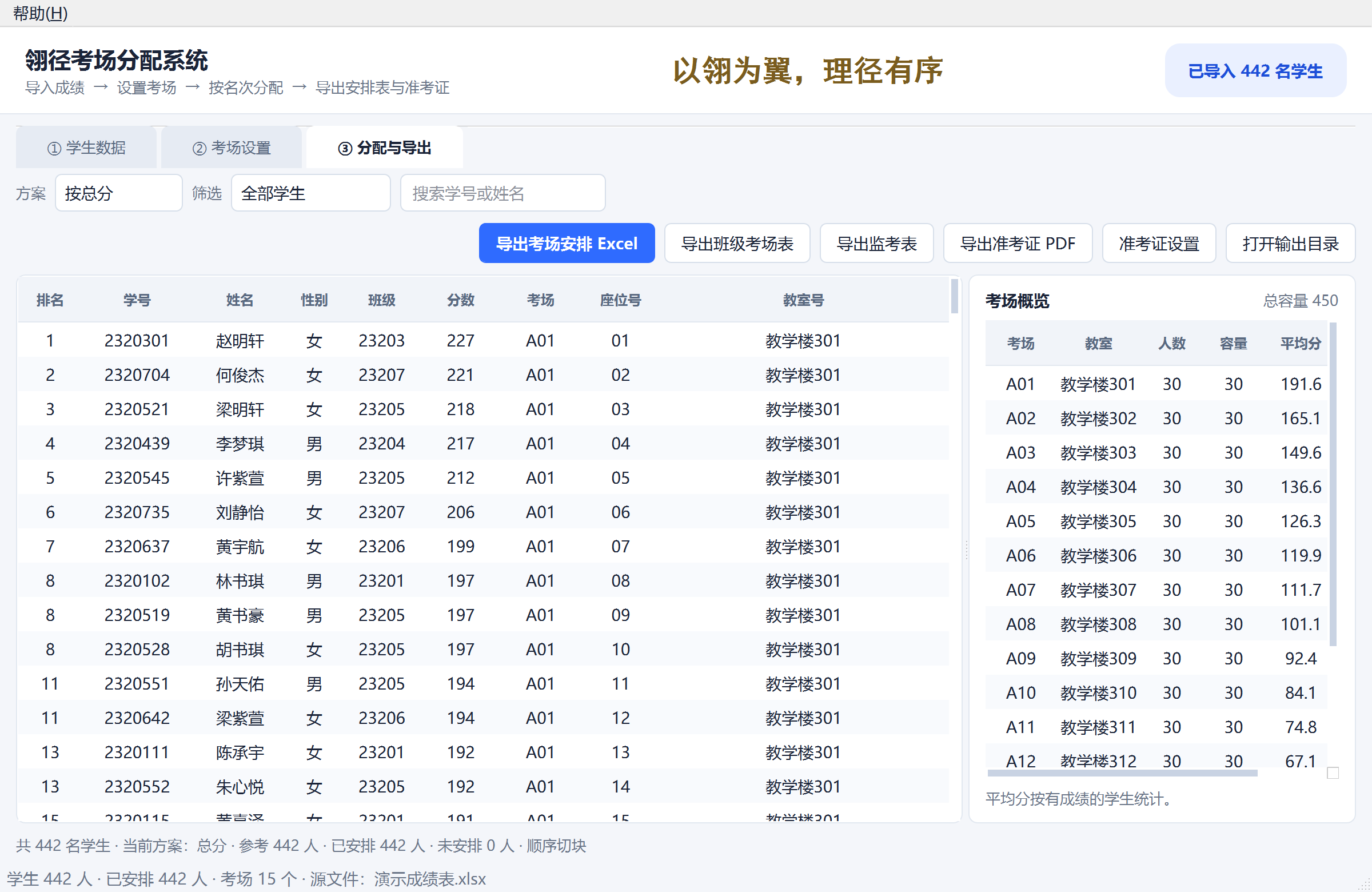Select student ID 2320545
Image resolution: width=1372 pixels, height=892 pixels.
tap(137, 477)
